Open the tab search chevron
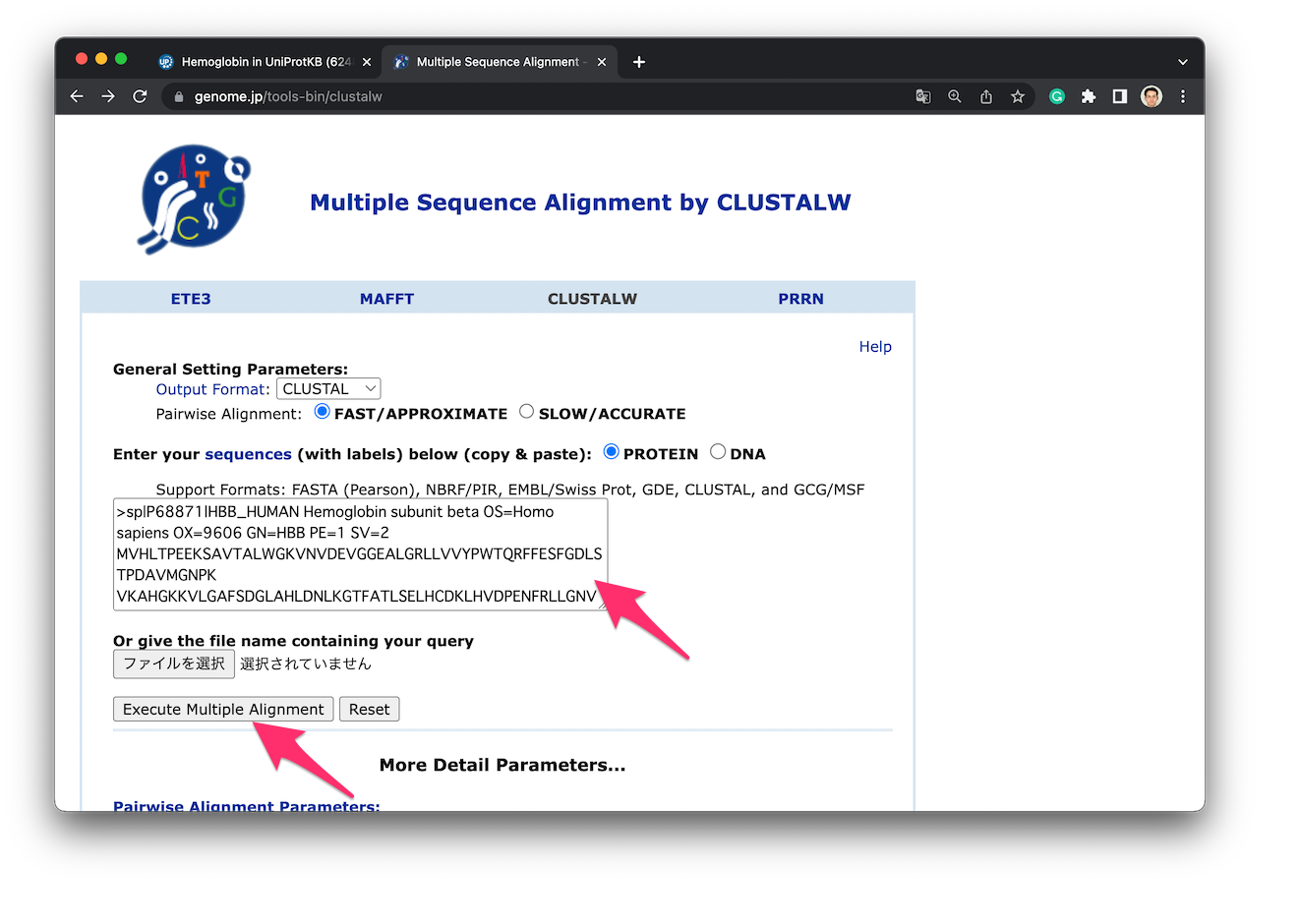This screenshot has height=924, width=1300. pyautogui.click(x=1183, y=61)
